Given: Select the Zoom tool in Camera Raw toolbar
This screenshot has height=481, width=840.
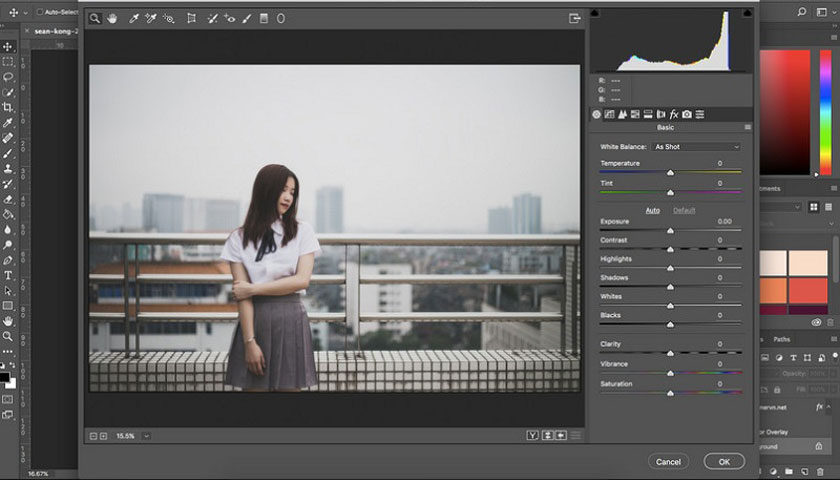Looking at the screenshot, I should tap(94, 18).
